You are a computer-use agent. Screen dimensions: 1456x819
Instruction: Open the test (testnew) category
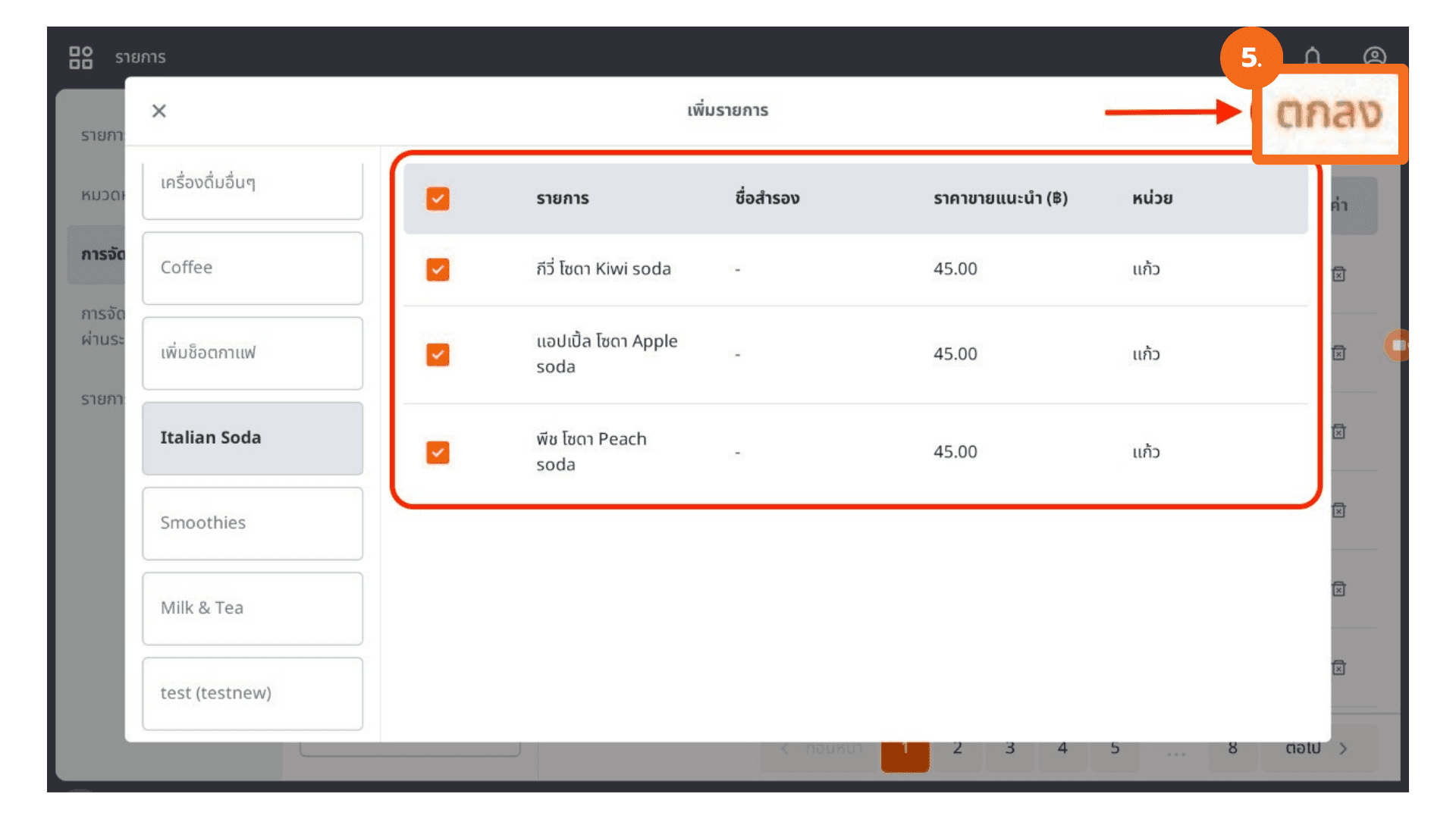pyautogui.click(x=253, y=693)
